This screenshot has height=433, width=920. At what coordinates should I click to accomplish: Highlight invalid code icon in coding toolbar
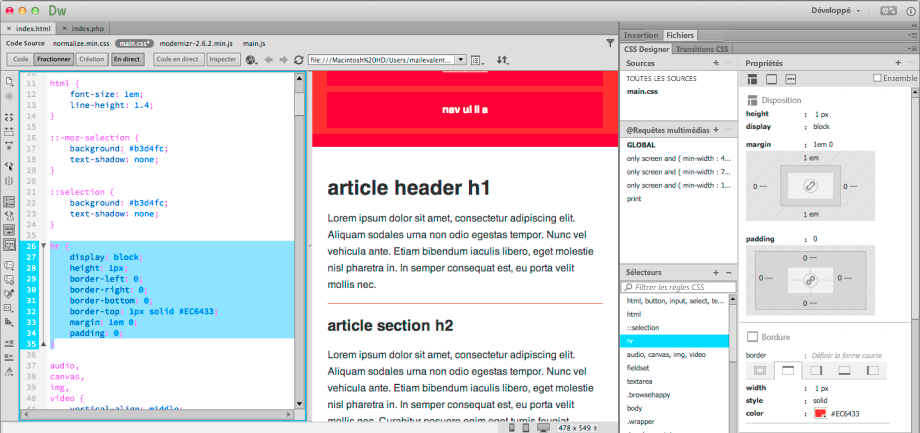click(x=9, y=216)
